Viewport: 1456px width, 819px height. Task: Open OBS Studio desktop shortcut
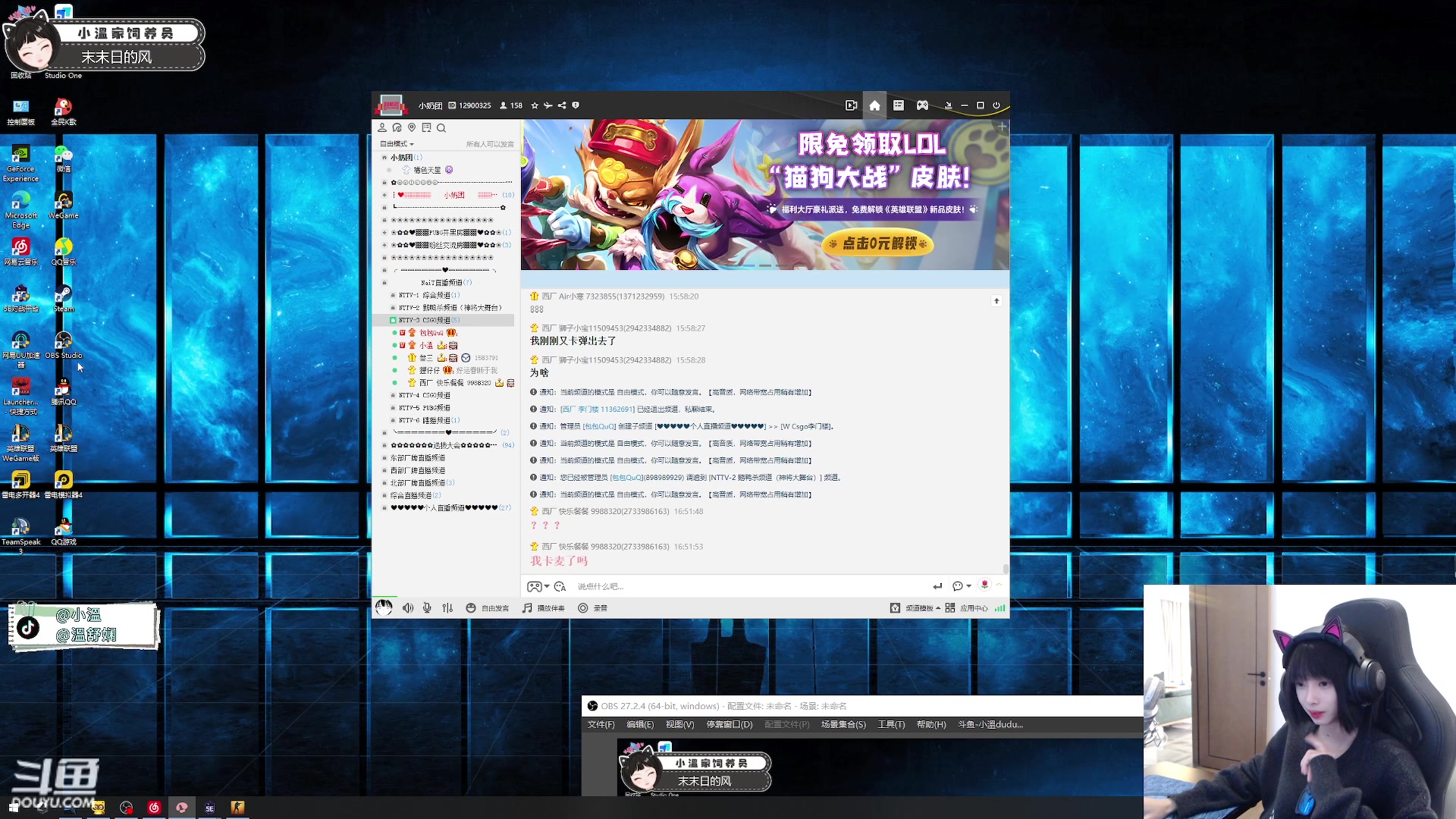click(64, 344)
